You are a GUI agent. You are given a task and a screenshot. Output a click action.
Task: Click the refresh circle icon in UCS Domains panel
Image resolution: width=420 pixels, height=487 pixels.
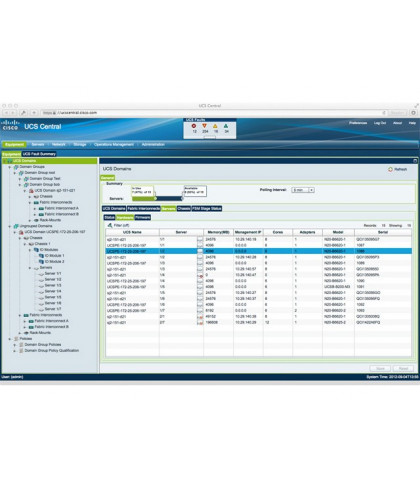(x=390, y=169)
